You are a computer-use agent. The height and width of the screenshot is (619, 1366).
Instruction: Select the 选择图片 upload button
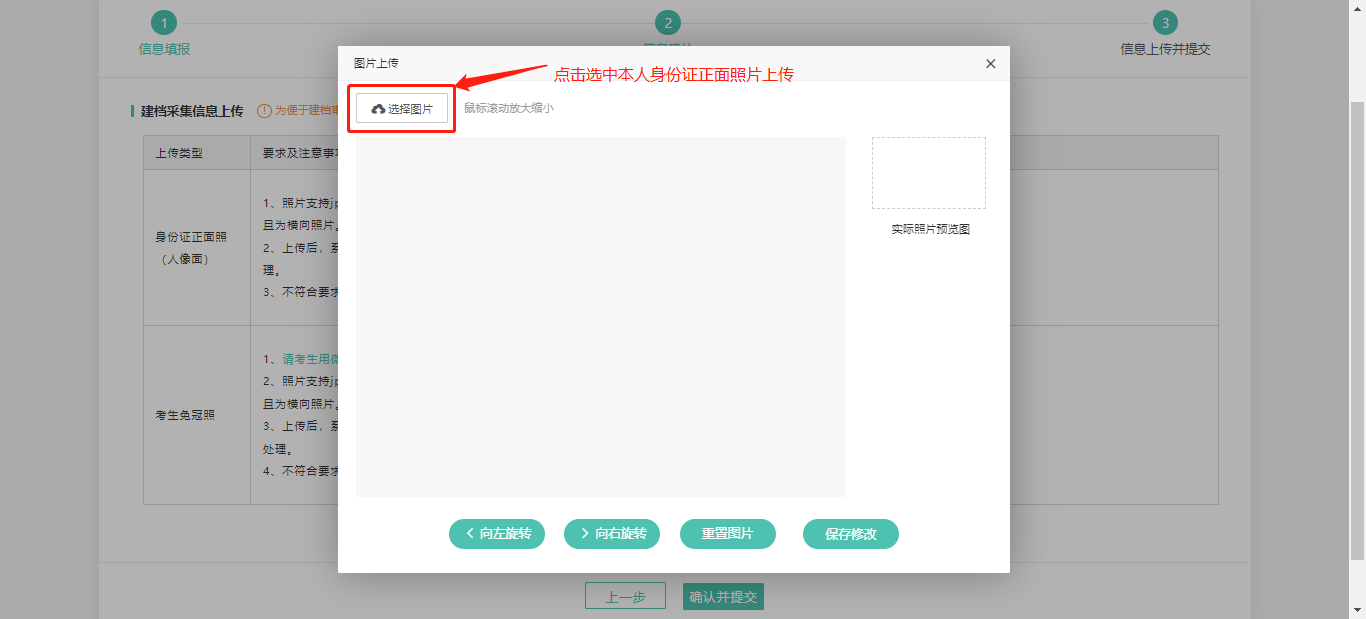(x=401, y=109)
